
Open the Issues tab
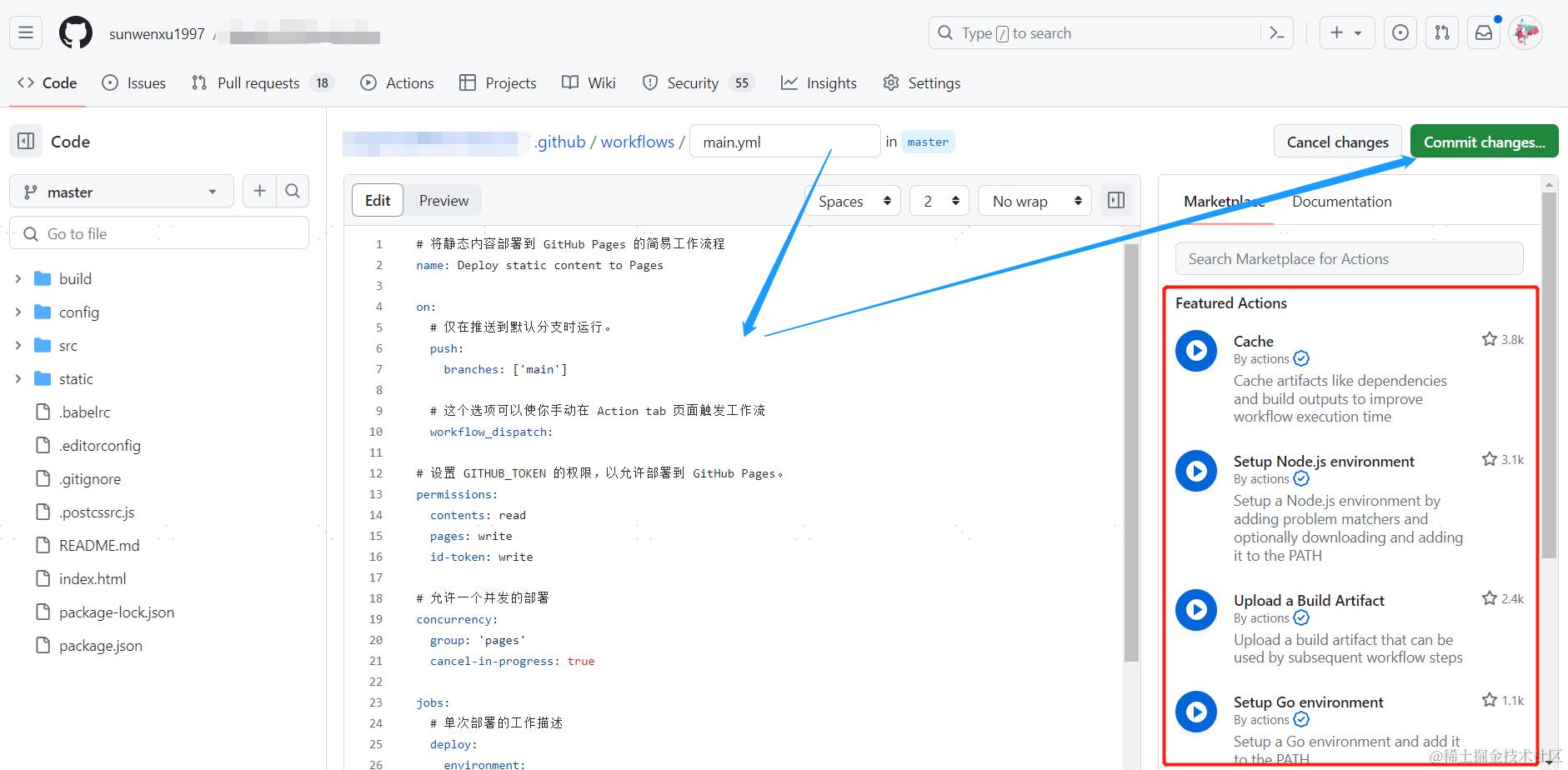pyautogui.click(x=134, y=83)
